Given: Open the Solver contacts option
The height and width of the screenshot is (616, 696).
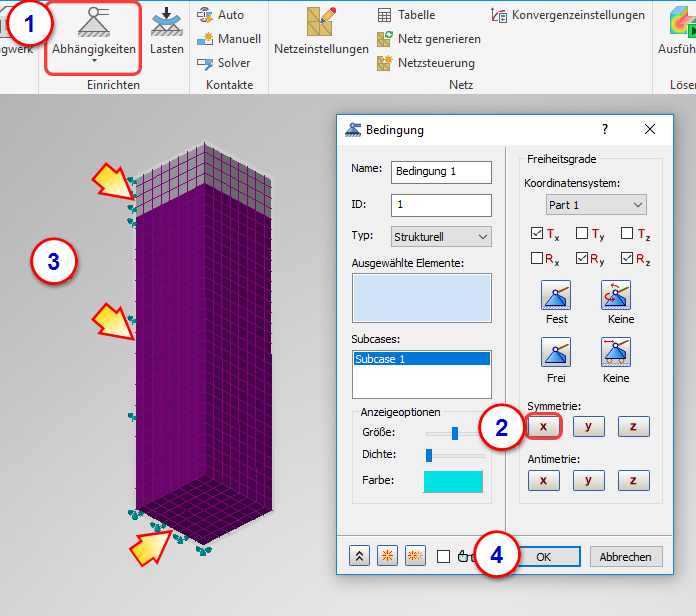Looking at the screenshot, I should [x=224, y=63].
